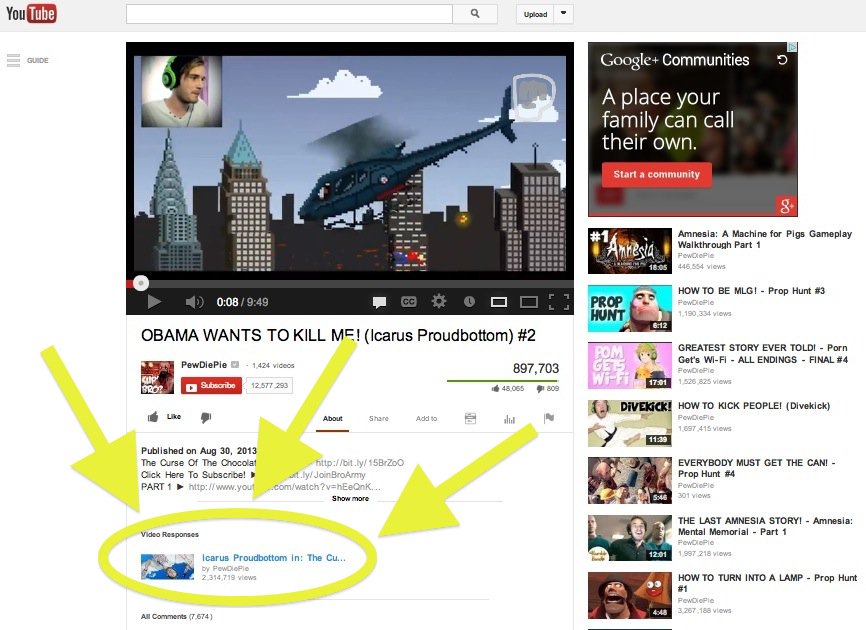Click the Video Responses heading

coord(170,534)
